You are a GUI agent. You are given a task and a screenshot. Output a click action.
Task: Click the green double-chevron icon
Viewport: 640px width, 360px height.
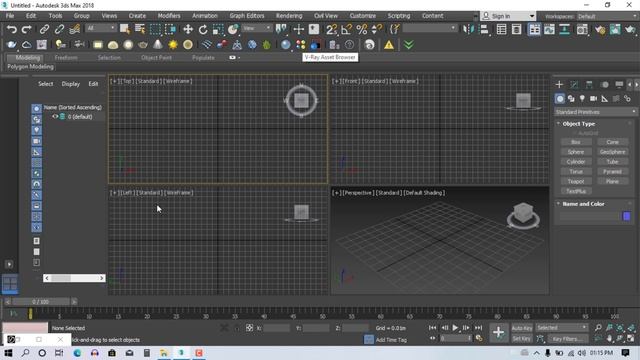click(409, 44)
